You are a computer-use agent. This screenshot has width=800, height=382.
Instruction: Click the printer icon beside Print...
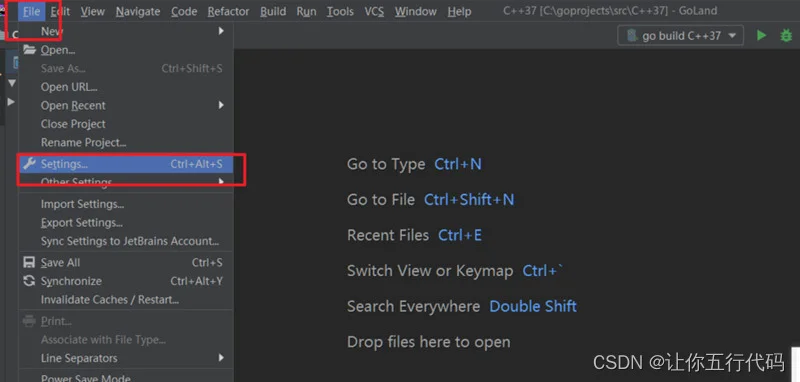pos(29,321)
